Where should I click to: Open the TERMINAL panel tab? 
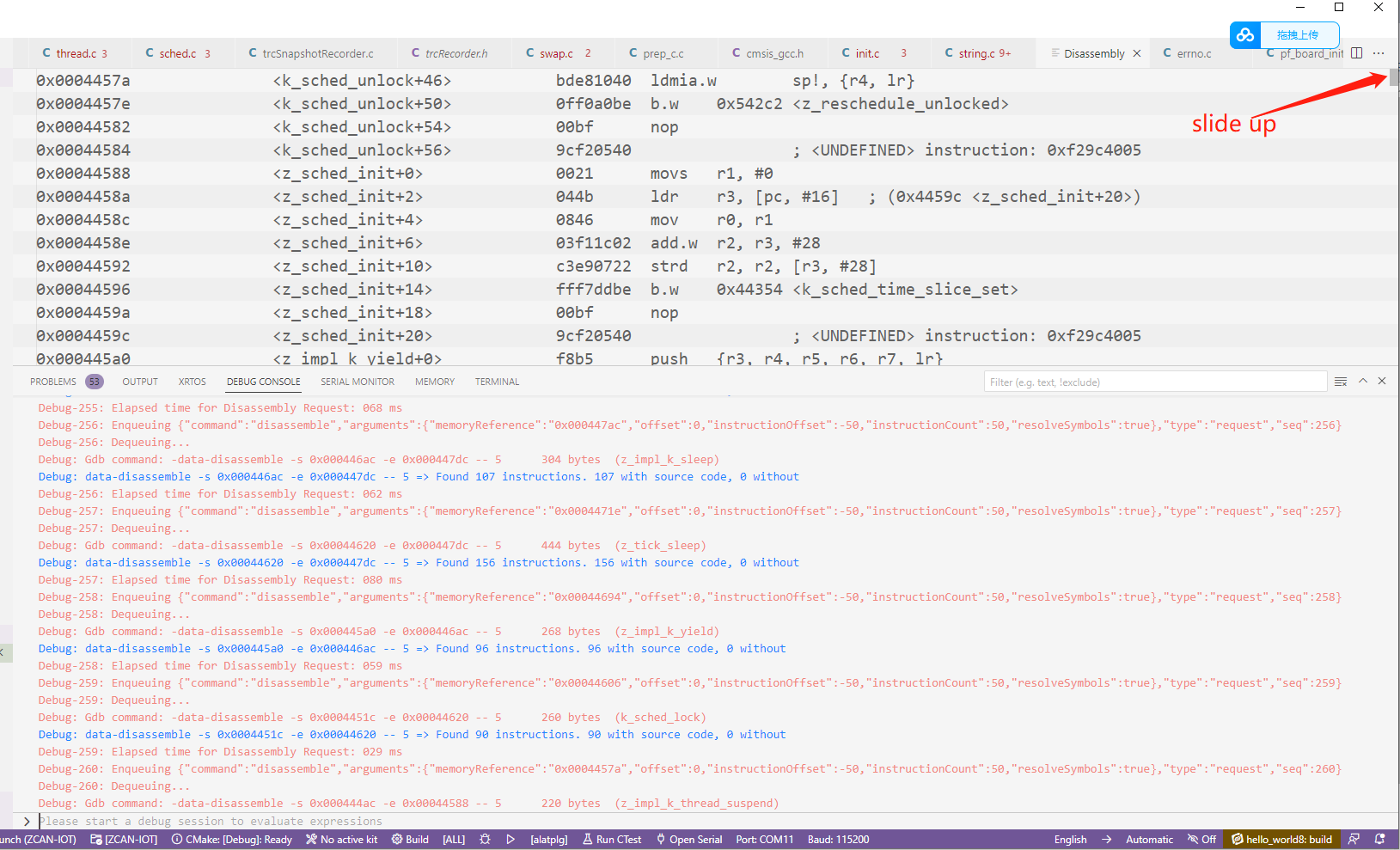[497, 382]
